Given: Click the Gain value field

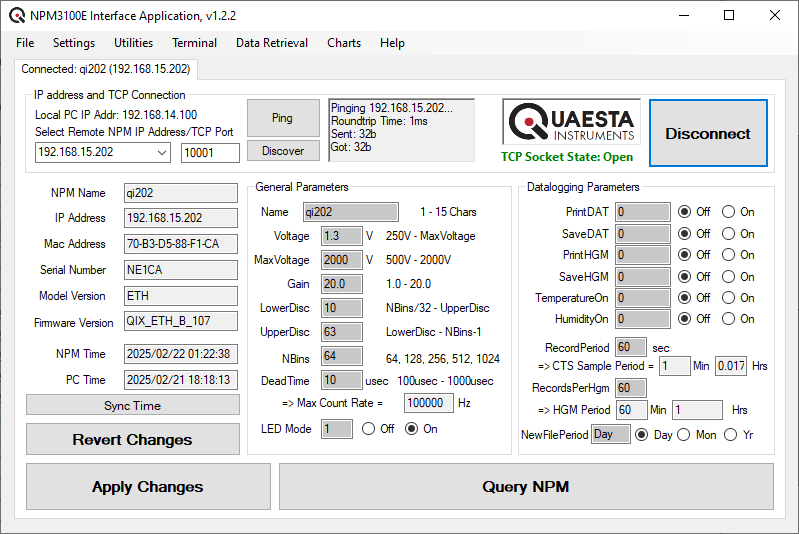Looking at the screenshot, I should coord(341,284).
